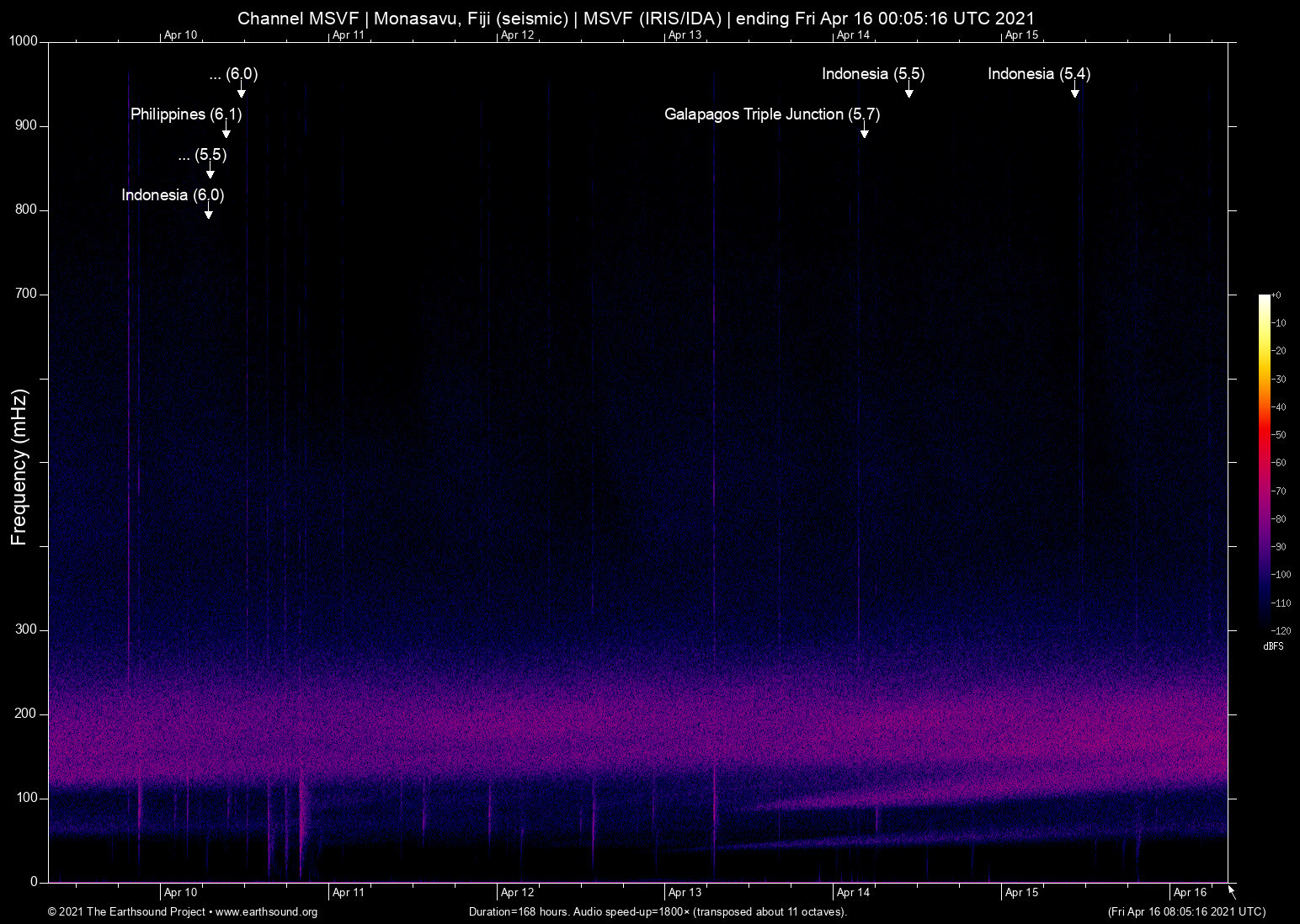Click the arrow marker below Philippines (6.1)

226,132
